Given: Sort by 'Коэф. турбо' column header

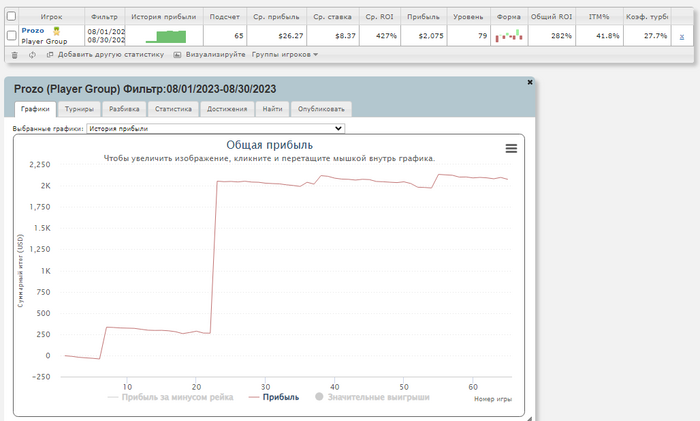Looking at the screenshot, I should (647, 17).
